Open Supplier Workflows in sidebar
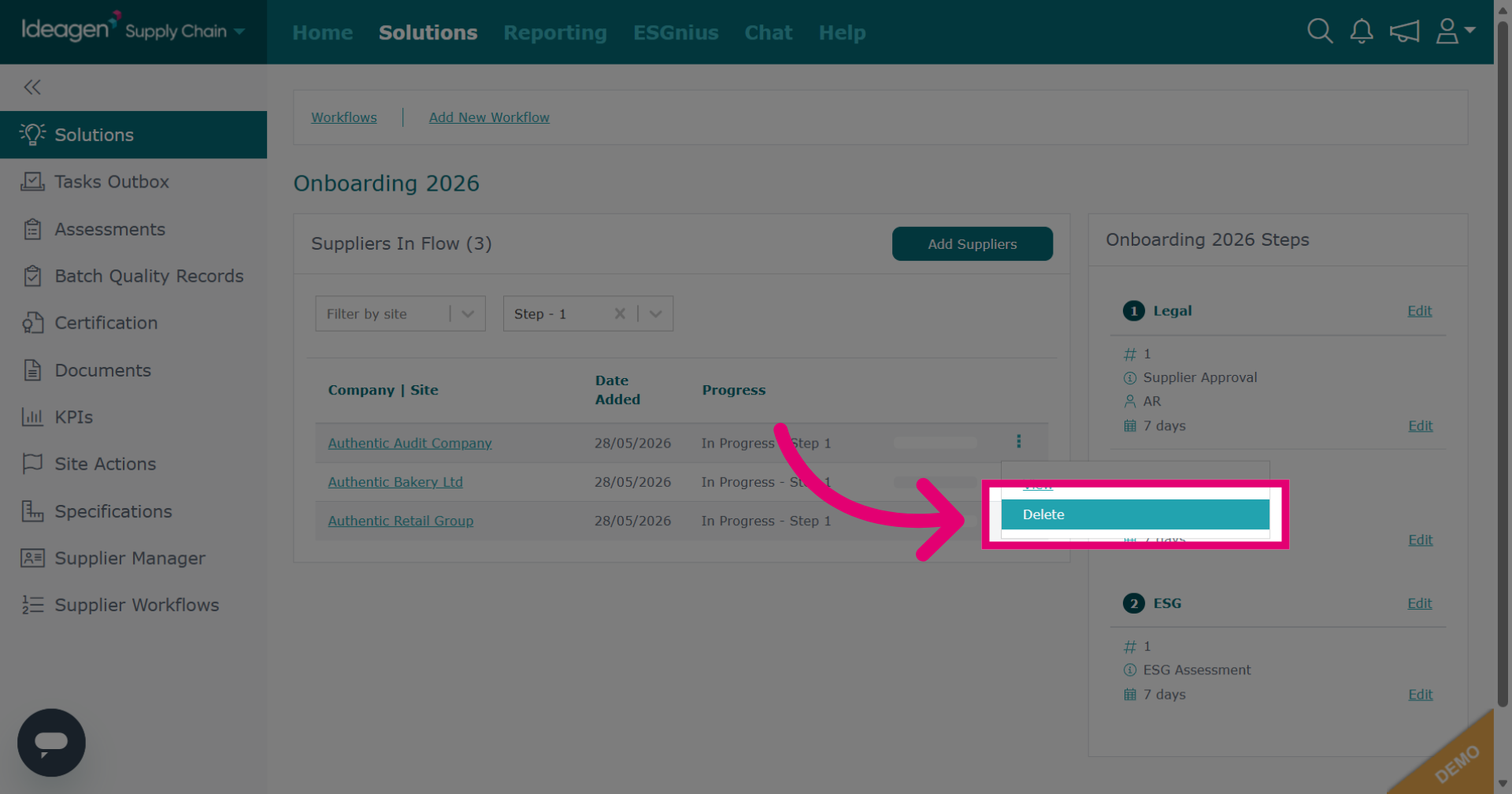This screenshot has height=794, width=1512. (133, 605)
